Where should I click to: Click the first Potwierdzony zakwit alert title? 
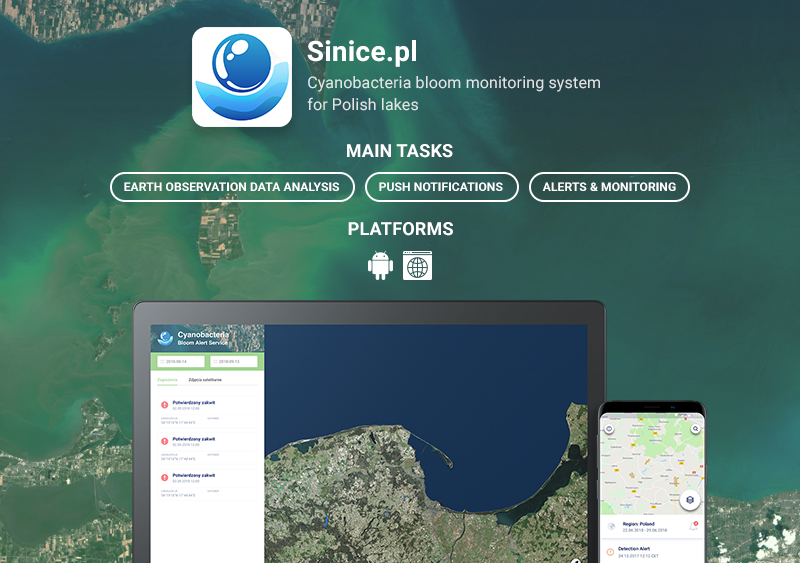(x=194, y=403)
